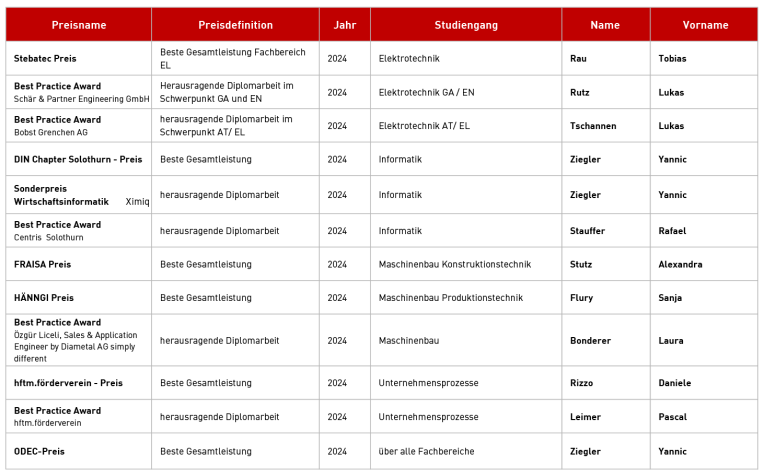Click the HÄNNGI Preis cell
The width and height of the screenshot is (764, 476).
pyautogui.click(x=78, y=298)
